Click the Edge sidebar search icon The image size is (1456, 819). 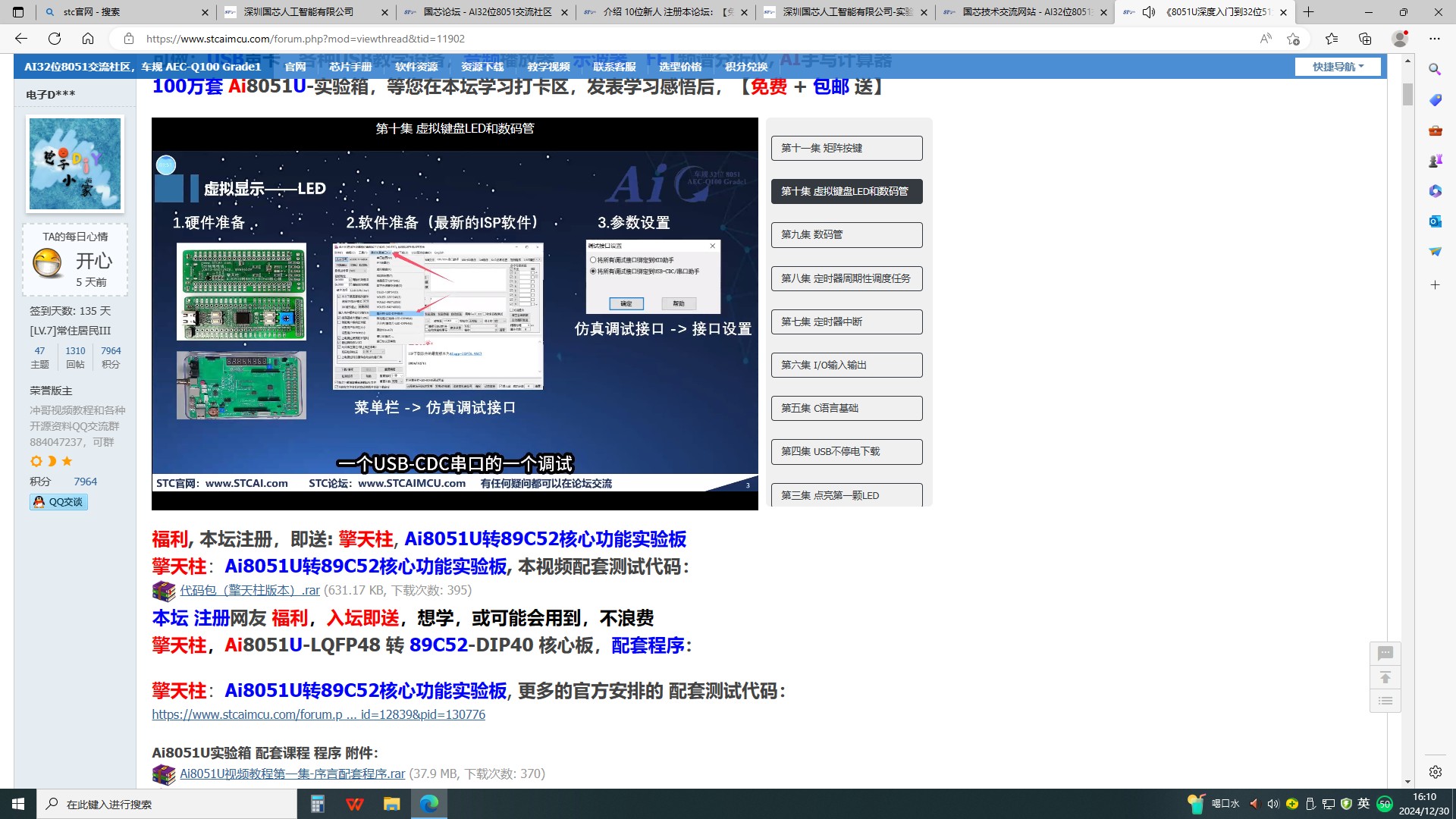tap(1435, 69)
